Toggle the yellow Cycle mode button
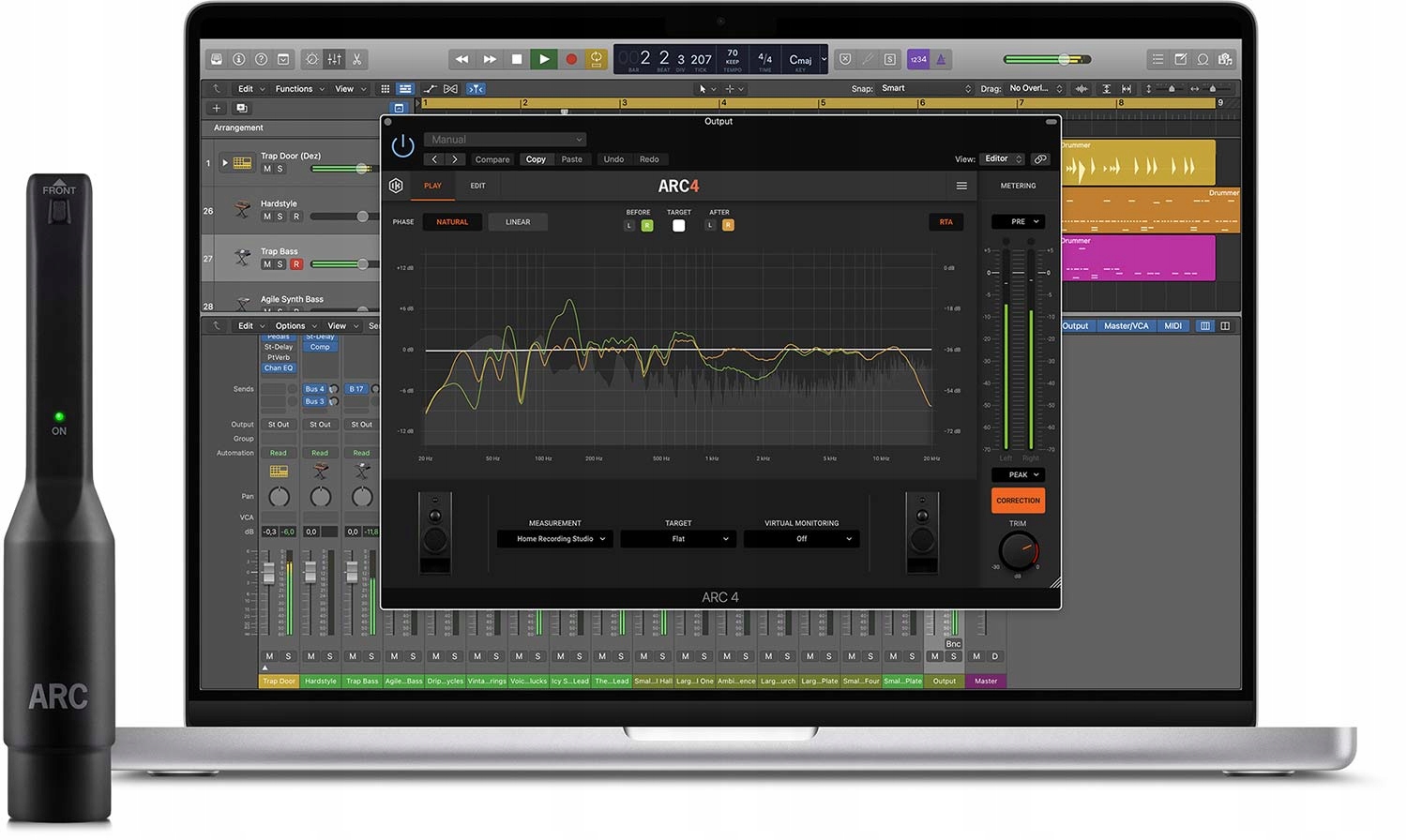The width and height of the screenshot is (1407, 840). 596,59
